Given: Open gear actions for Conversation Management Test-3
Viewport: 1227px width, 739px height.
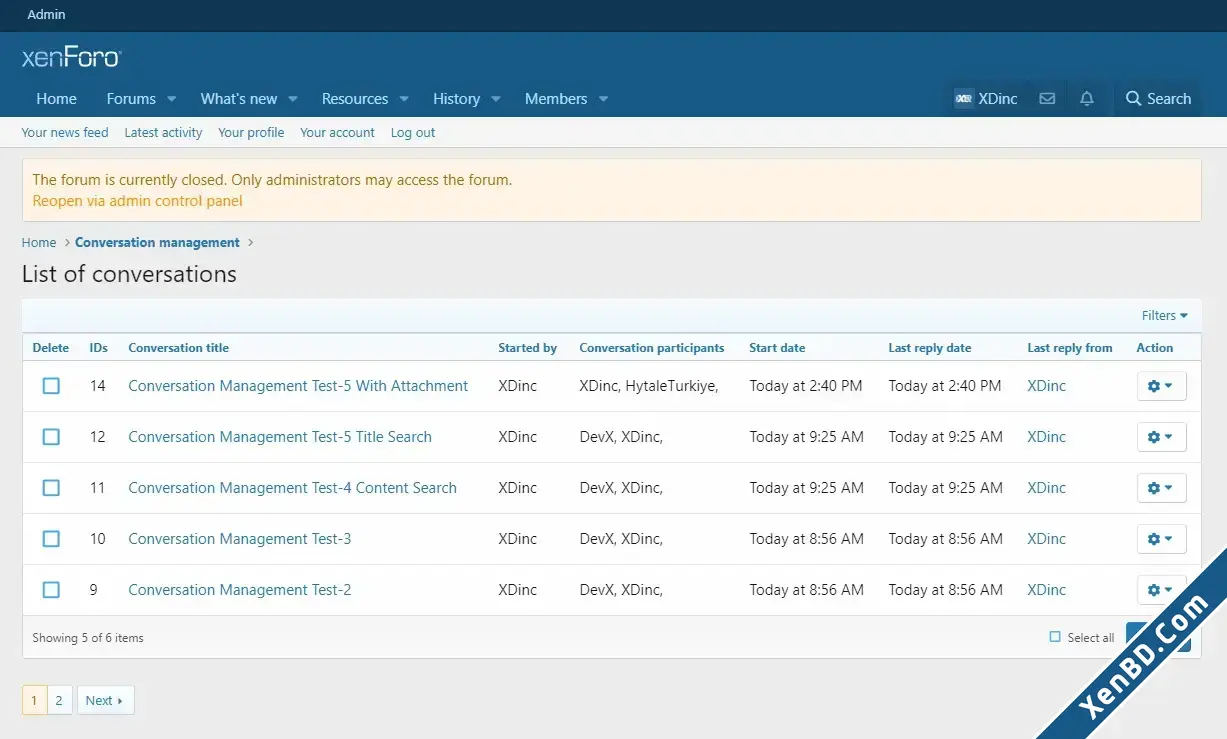Looking at the screenshot, I should click(x=1161, y=539).
